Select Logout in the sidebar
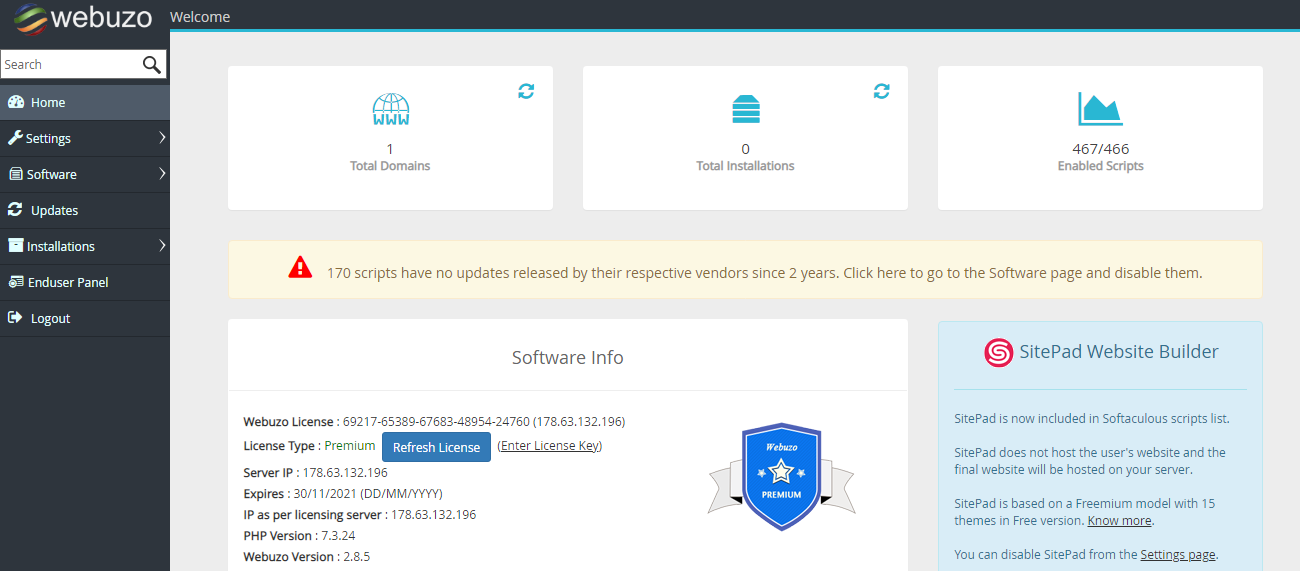This screenshot has height=571, width=1300. point(50,318)
